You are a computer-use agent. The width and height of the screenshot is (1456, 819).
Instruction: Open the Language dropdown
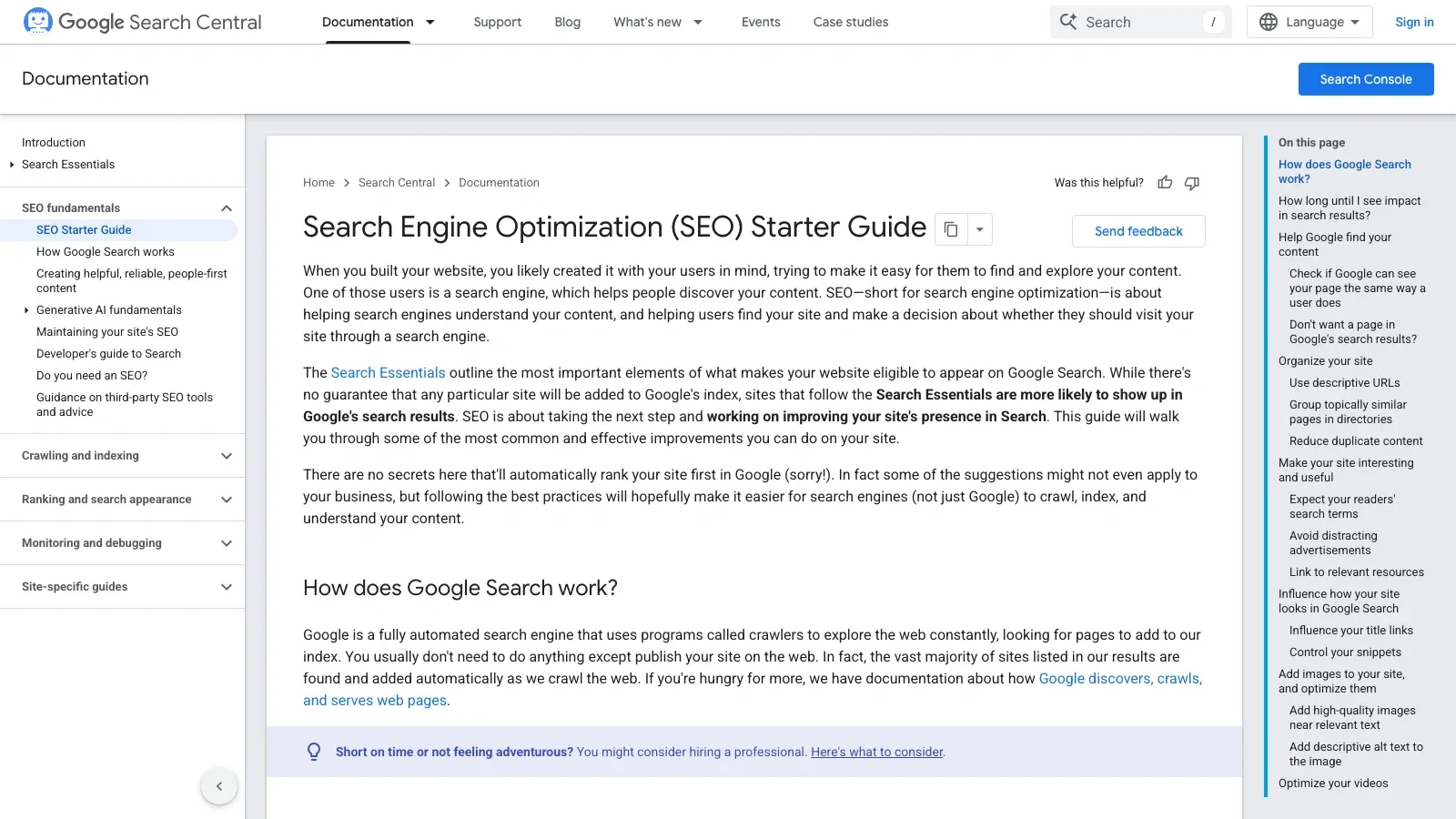click(x=1309, y=22)
